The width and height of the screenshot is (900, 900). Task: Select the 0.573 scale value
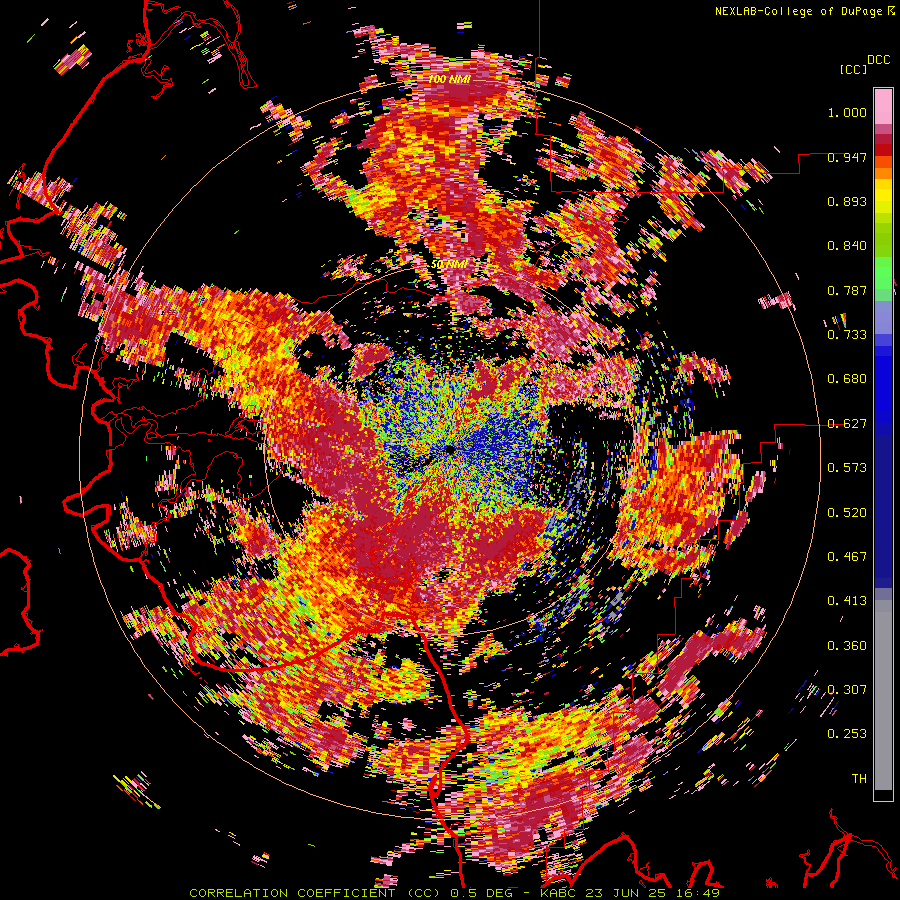tap(847, 468)
